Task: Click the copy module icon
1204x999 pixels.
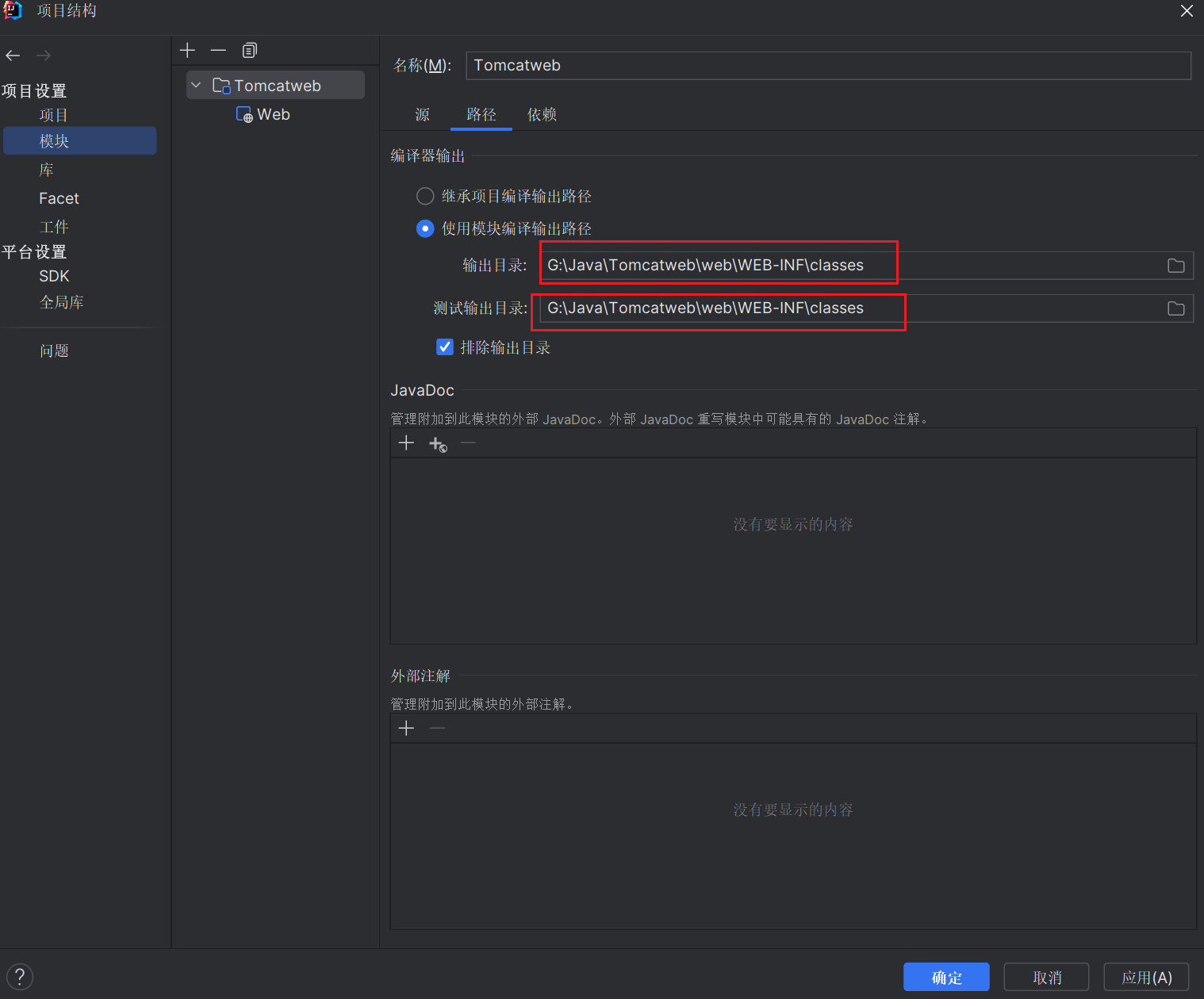Action: coord(249,51)
